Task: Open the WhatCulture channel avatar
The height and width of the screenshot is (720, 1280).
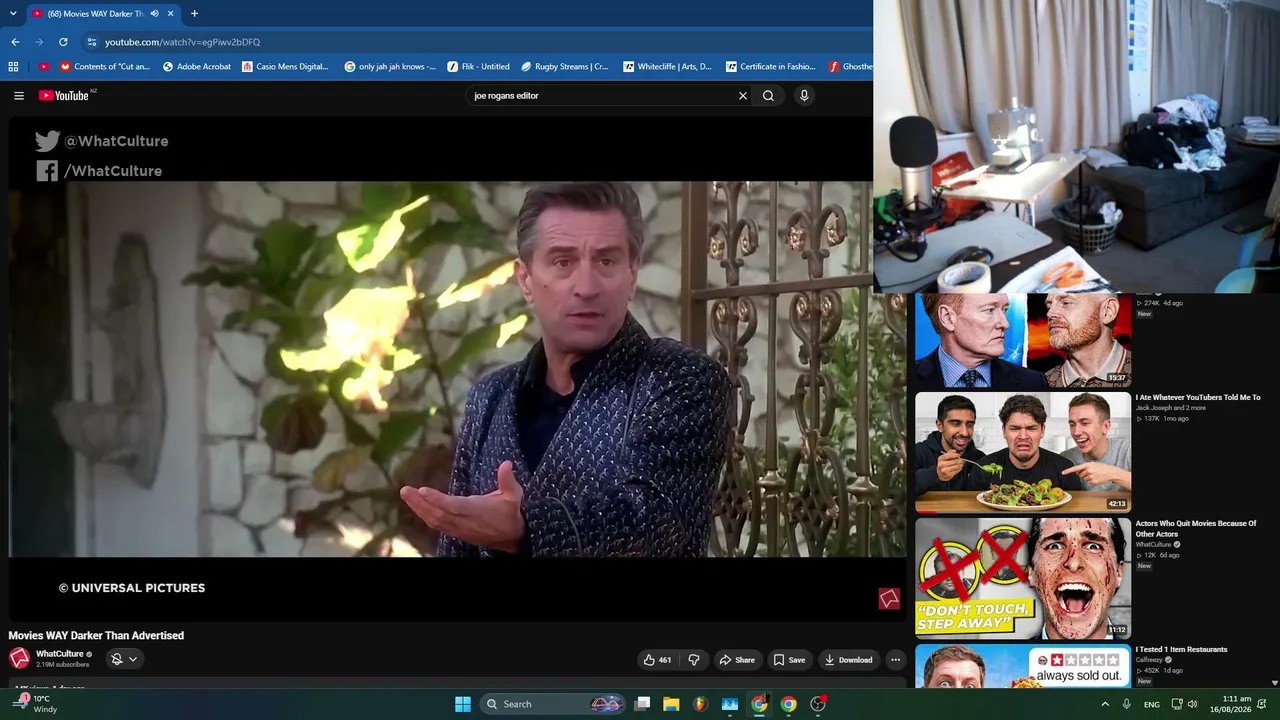Action: click(19, 658)
